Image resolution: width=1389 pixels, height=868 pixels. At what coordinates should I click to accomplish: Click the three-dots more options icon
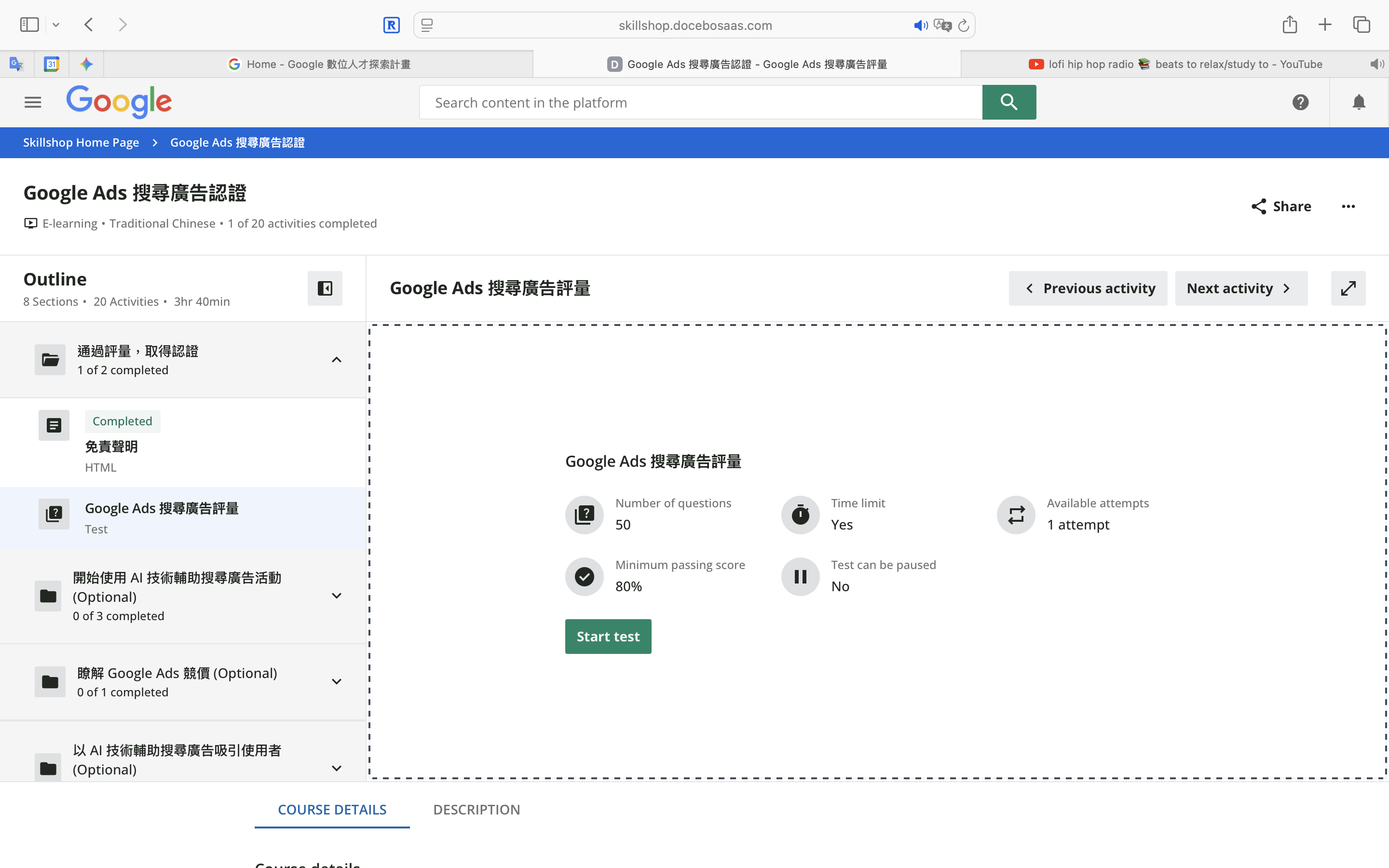1348,207
